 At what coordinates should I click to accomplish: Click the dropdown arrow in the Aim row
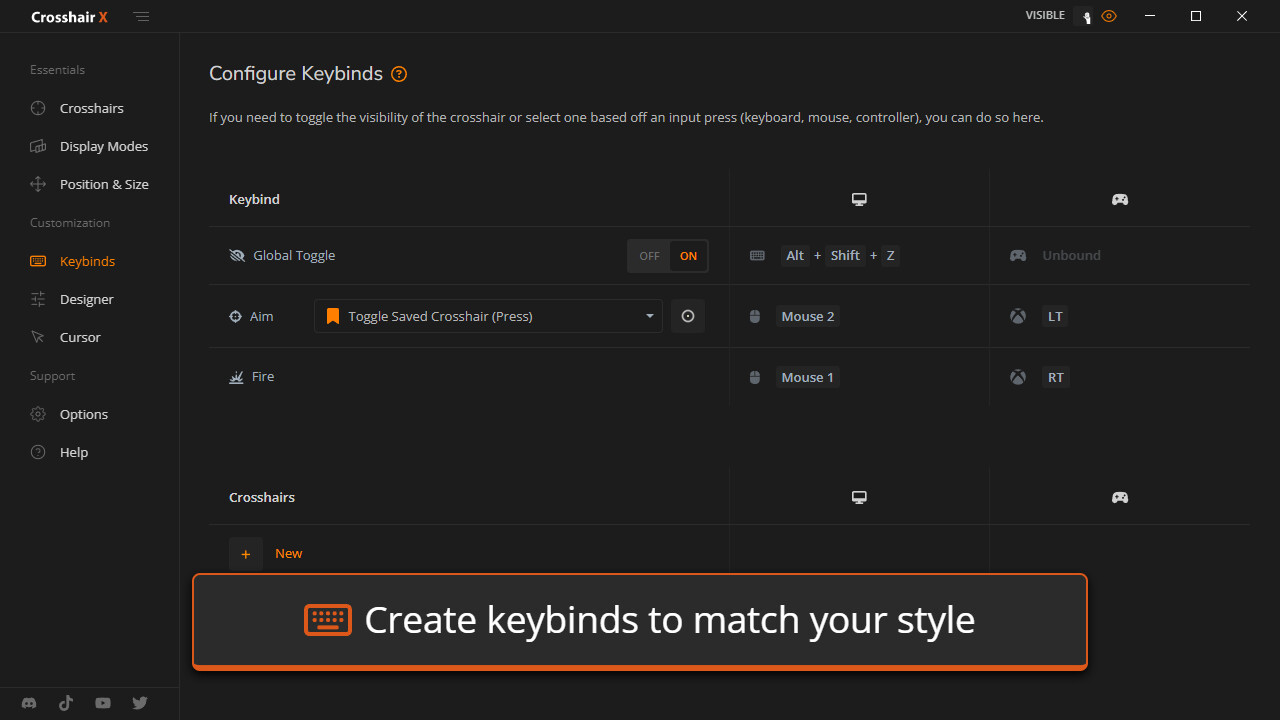650,316
